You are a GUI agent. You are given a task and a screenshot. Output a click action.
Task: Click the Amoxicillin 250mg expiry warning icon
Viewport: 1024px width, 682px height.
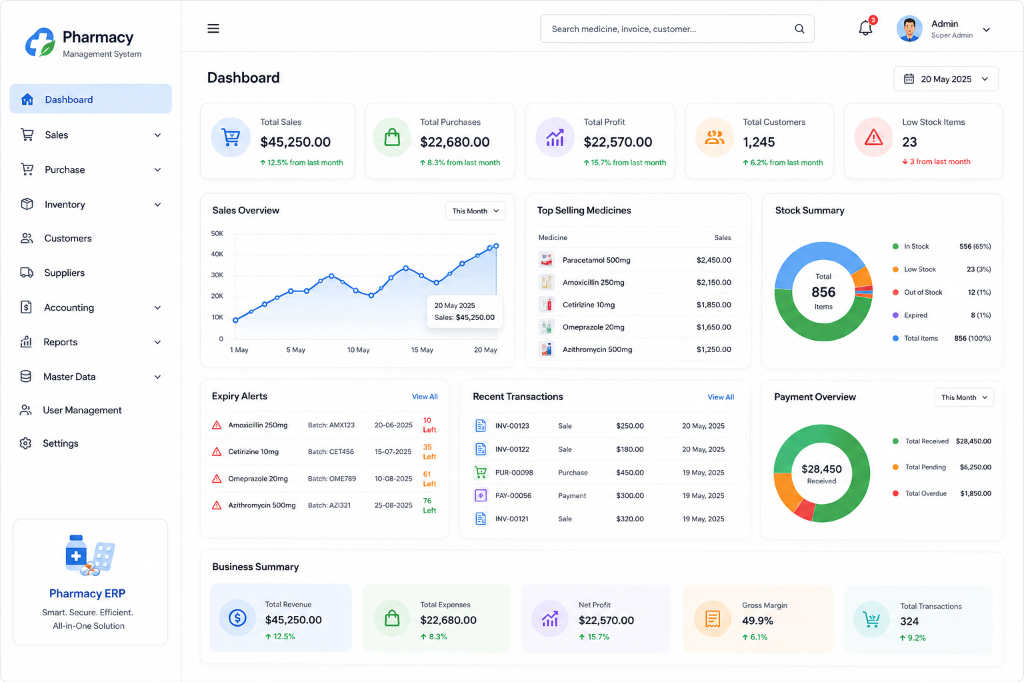tap(217, 425)
